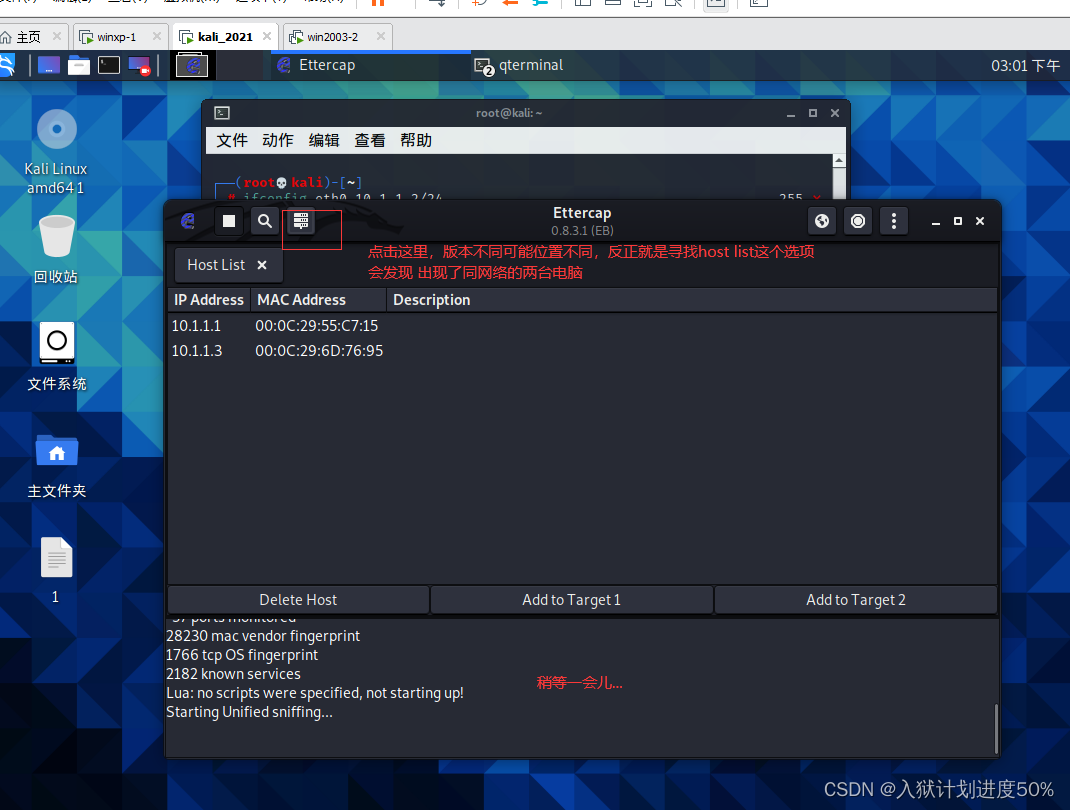Click the terminal window scrollbar up arrow
The image size is (1070, 810).
pos(839,161)
